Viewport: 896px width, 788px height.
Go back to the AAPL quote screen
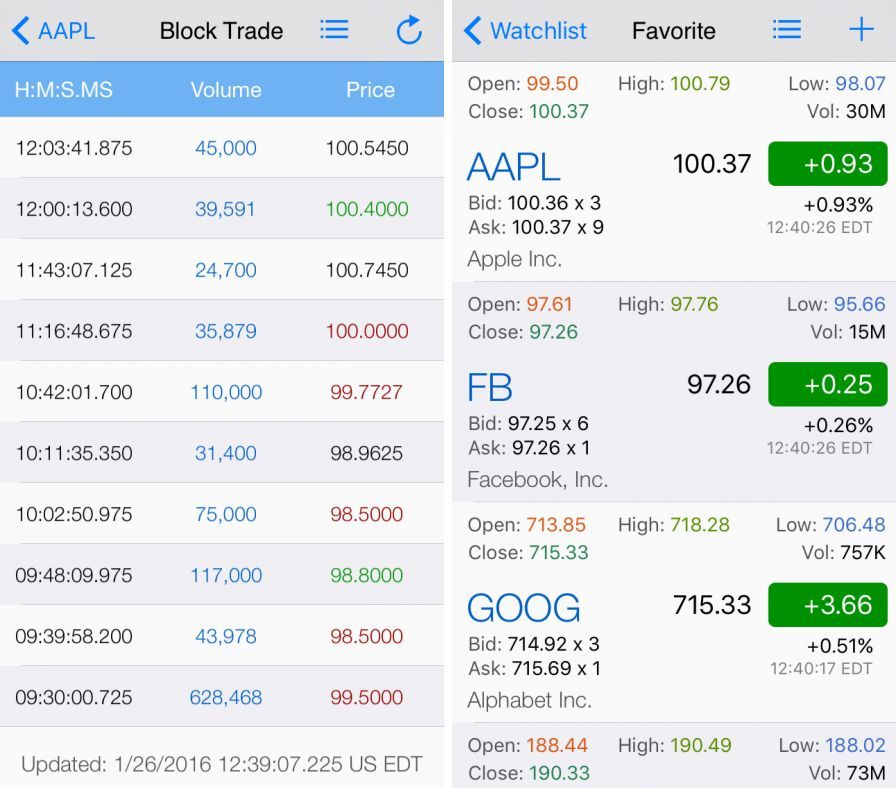click(53, 30)
